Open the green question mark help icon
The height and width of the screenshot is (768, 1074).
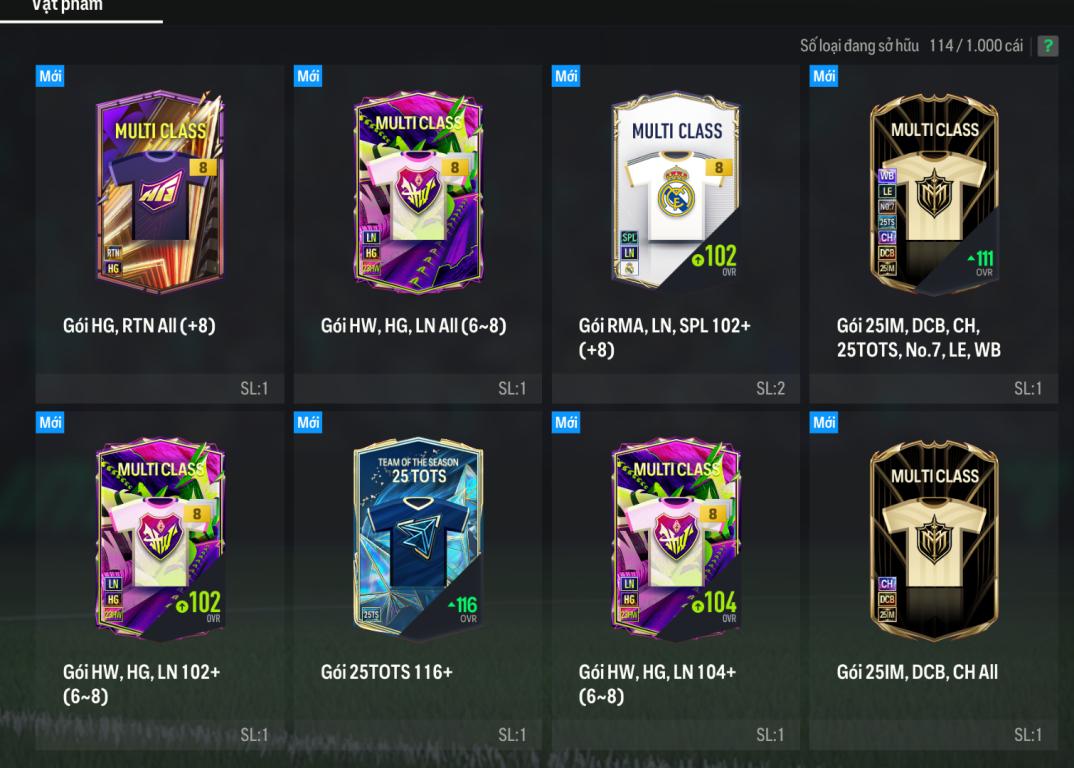(x=1047, y=46)
